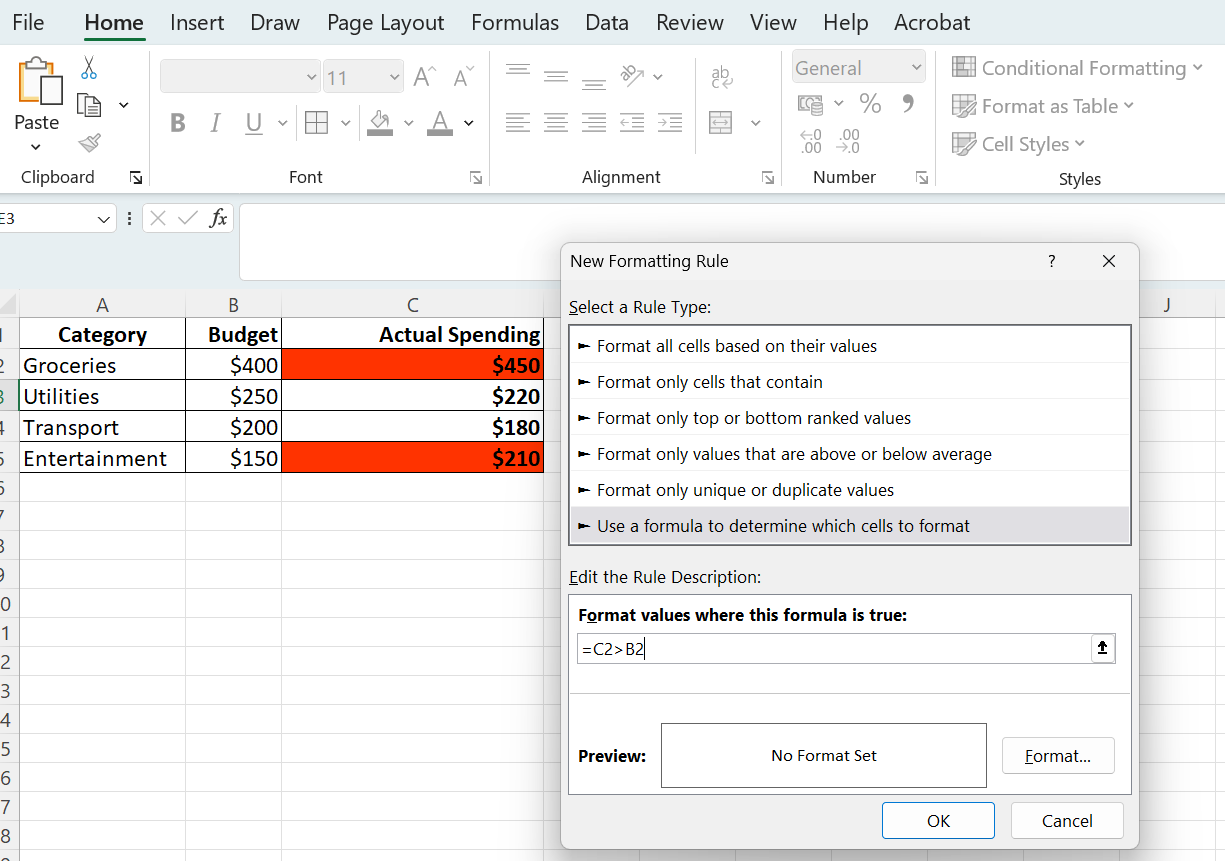The image size is (1225, 861).
Task: Apply the Font Color letter A
Action: click(440, 123)
